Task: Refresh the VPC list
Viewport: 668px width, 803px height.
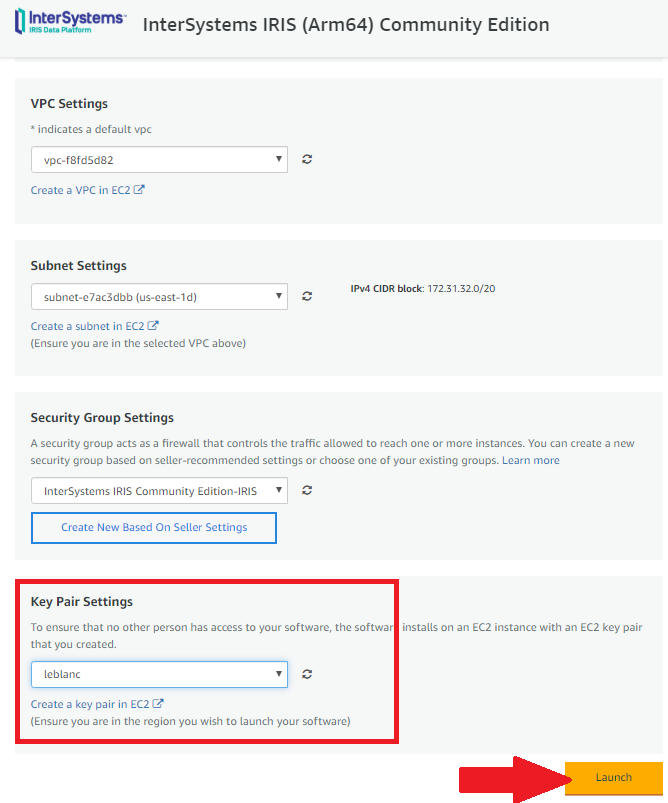Action: click(307, 159)
